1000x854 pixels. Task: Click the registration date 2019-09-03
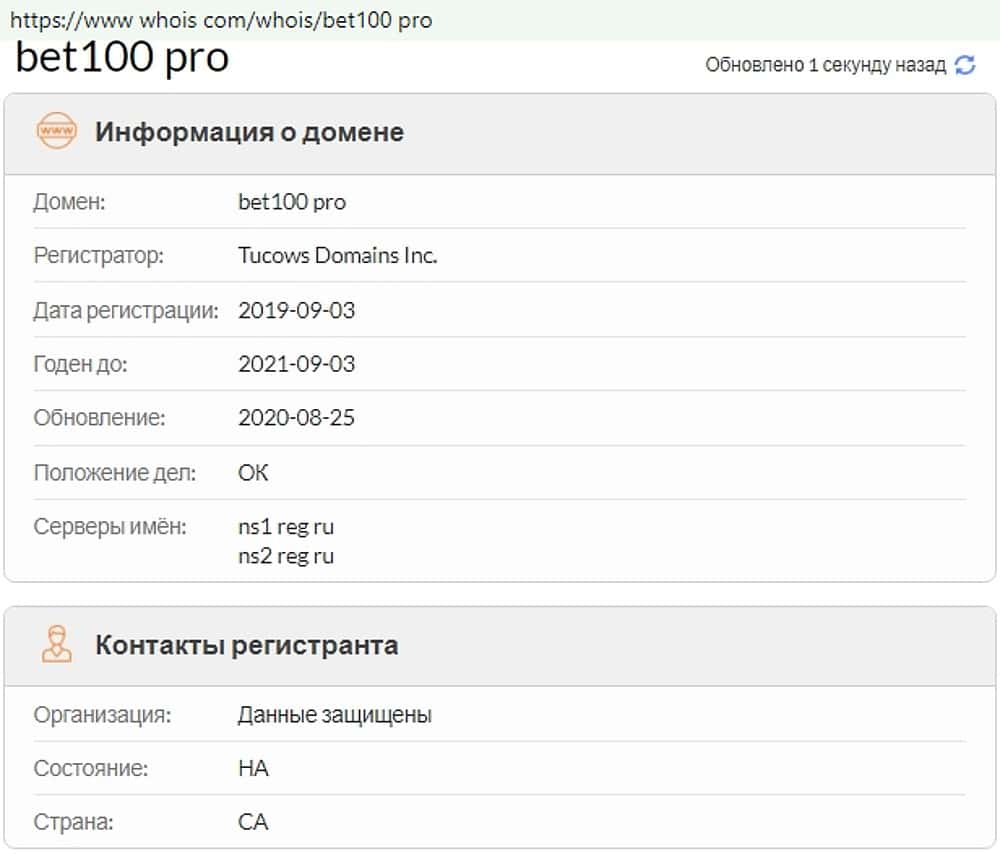coord(296,310)
